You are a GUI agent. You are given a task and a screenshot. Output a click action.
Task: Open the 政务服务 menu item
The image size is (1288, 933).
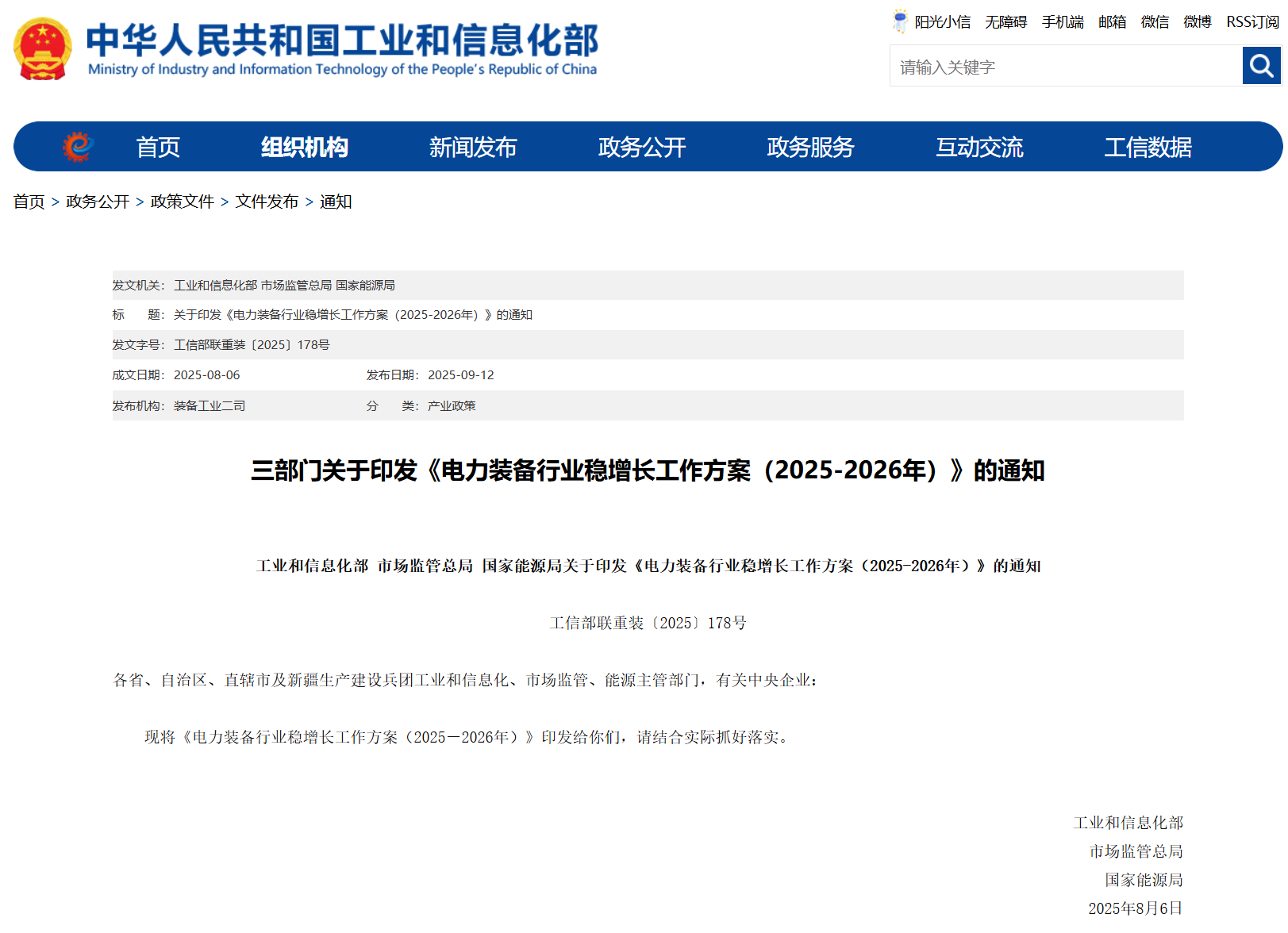(x=810, y=147)
